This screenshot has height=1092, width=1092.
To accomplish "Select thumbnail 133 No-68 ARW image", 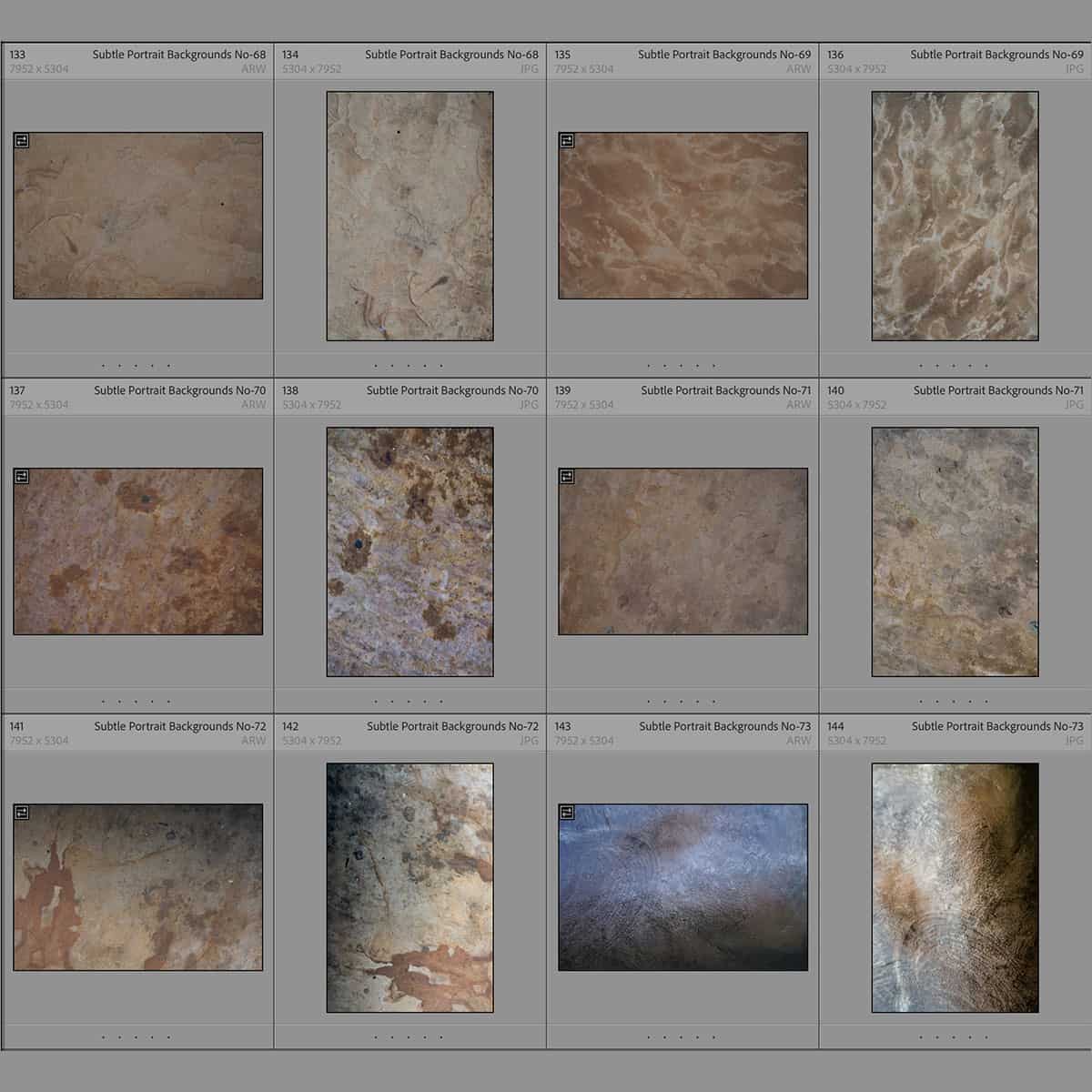I will click(138, 216).
